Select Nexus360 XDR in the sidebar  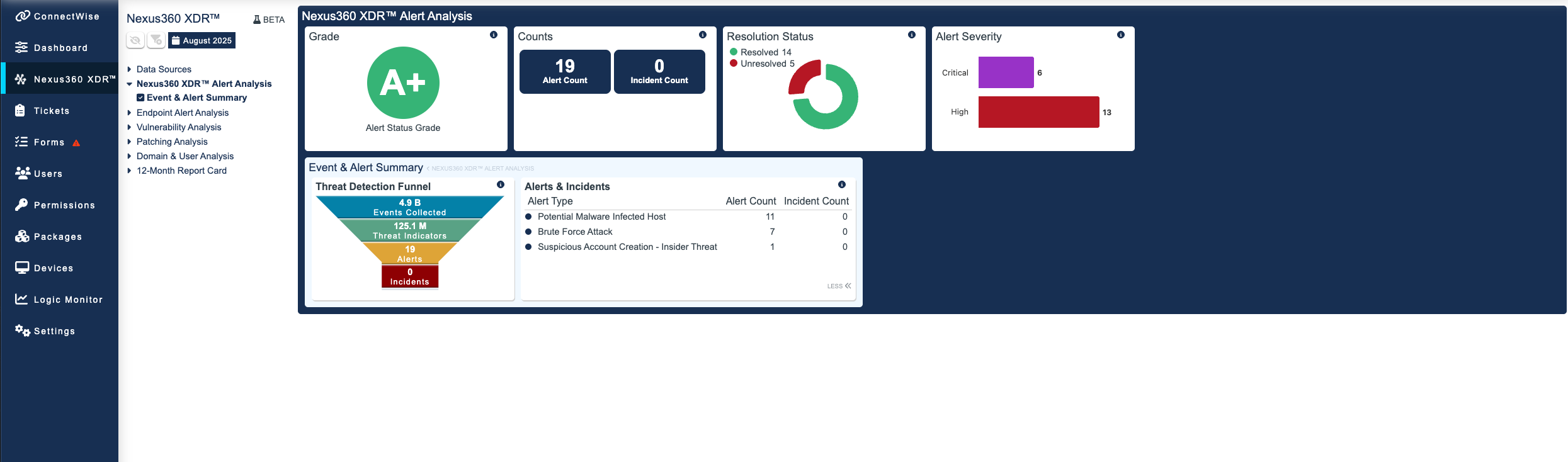coord(60,79)
